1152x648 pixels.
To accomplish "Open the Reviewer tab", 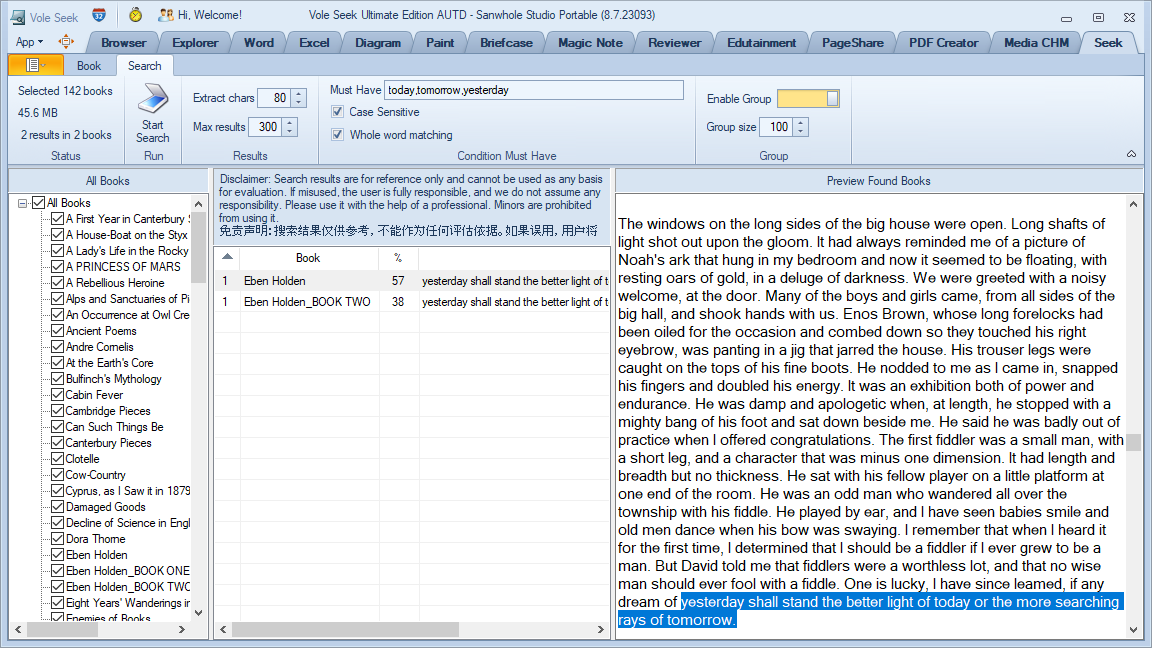I will (674, 43).
